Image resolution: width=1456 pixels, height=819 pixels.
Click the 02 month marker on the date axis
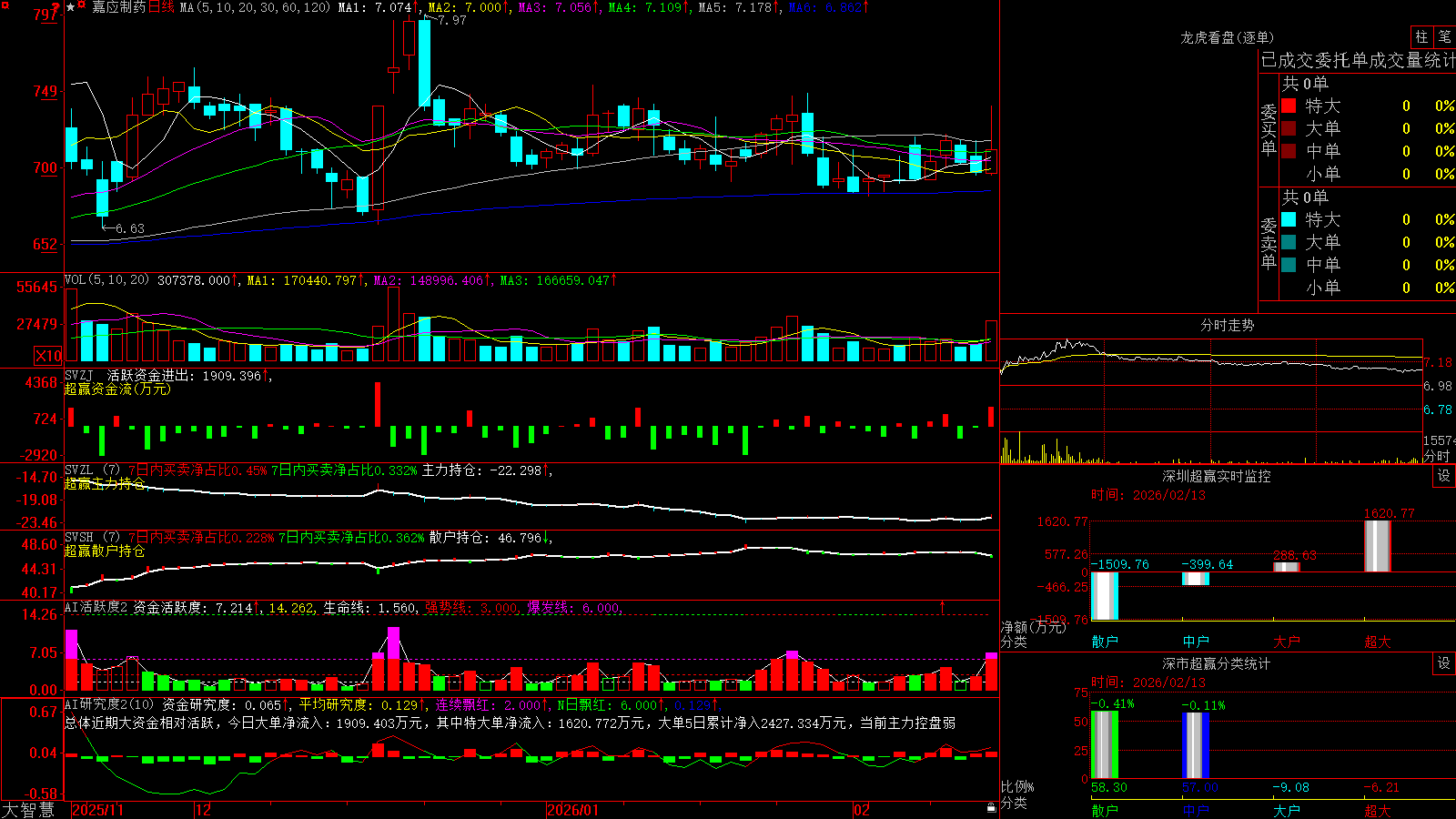(x=862, y=810)
